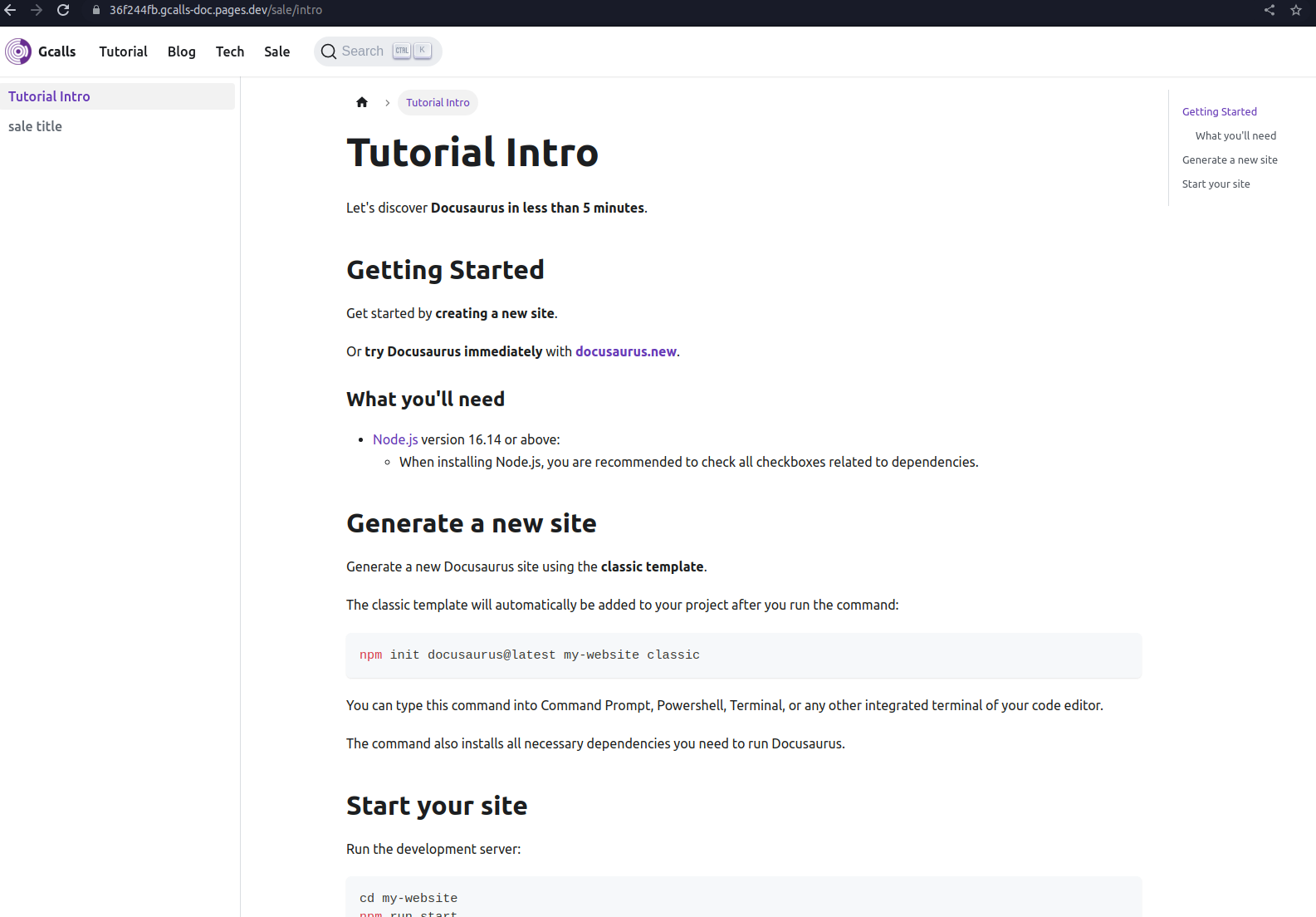Jump to 'What you'll need' in contents
The width and height of the screenshot is (1316, 917).
pos(1235,135)
